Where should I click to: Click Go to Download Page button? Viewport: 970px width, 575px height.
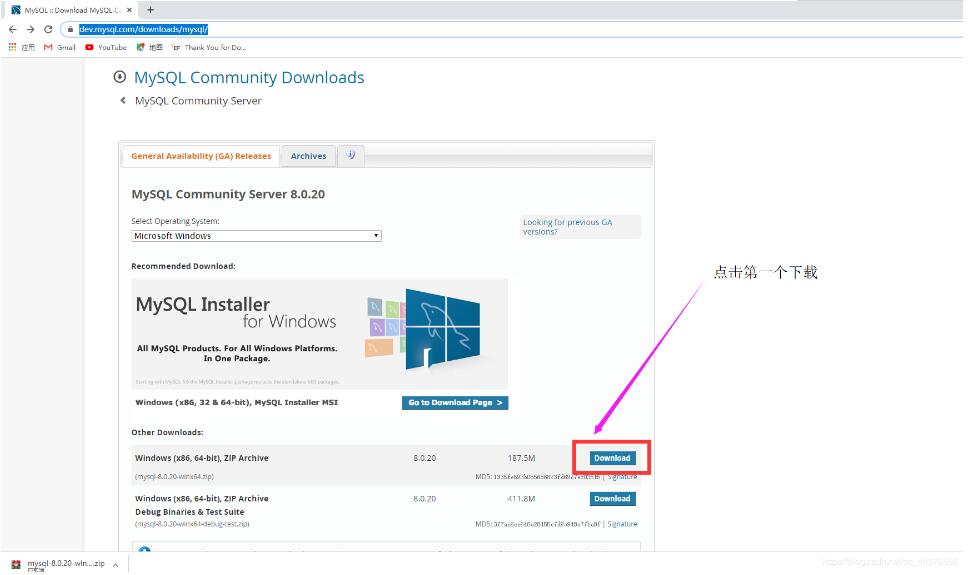[455, 403]
